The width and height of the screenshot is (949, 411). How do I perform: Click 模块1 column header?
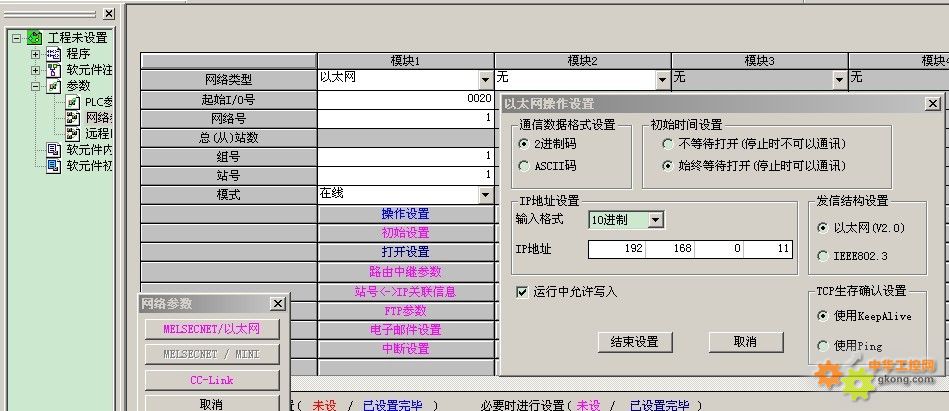(406, 61)
